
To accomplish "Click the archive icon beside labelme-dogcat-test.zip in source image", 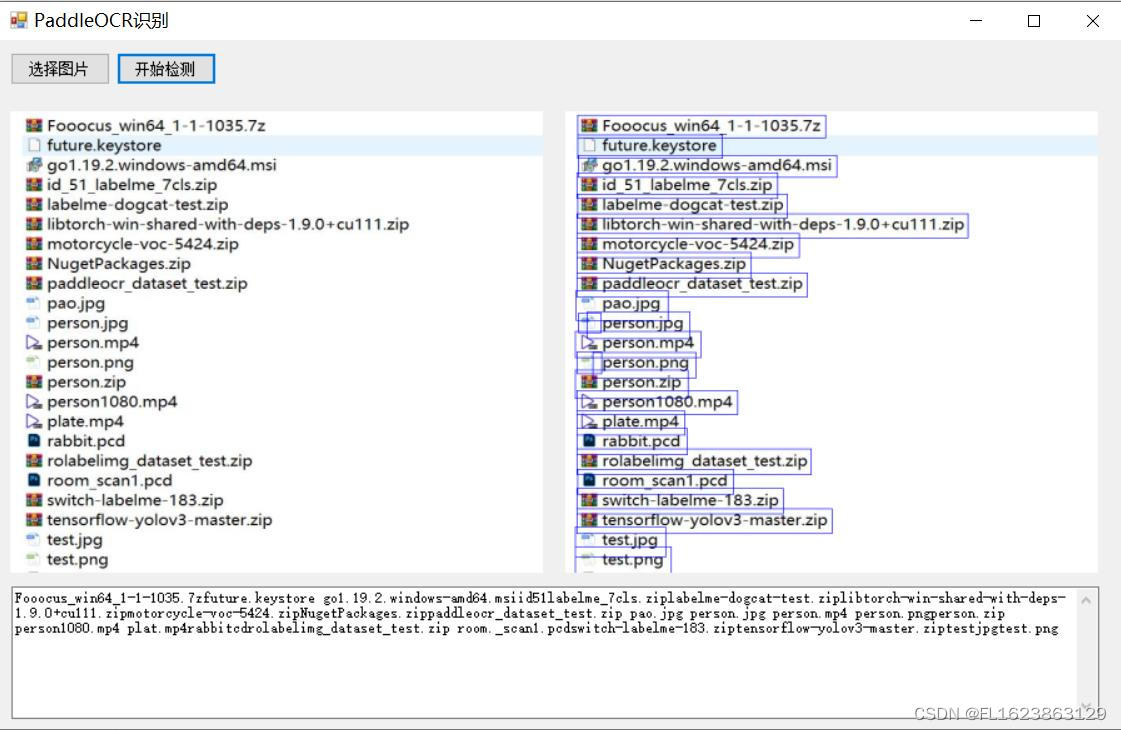I will click(34, 204).
